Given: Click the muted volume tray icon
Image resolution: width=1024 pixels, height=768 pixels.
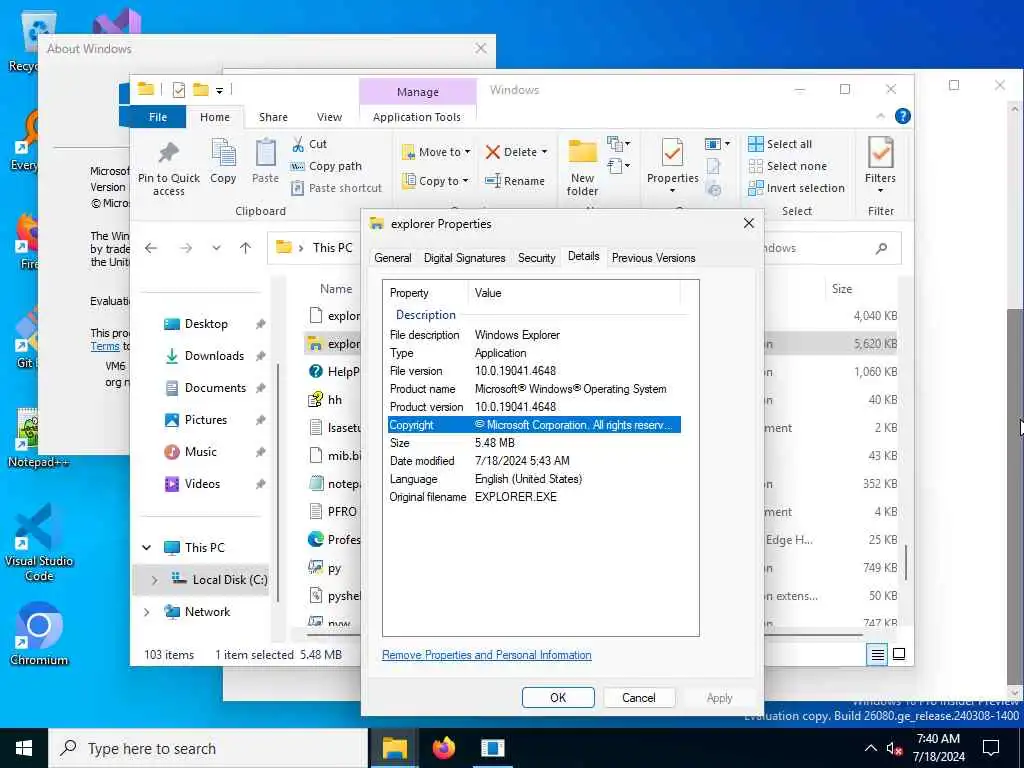Looking at the screenshot, I should pyautogui.click(x=895, y=749).
